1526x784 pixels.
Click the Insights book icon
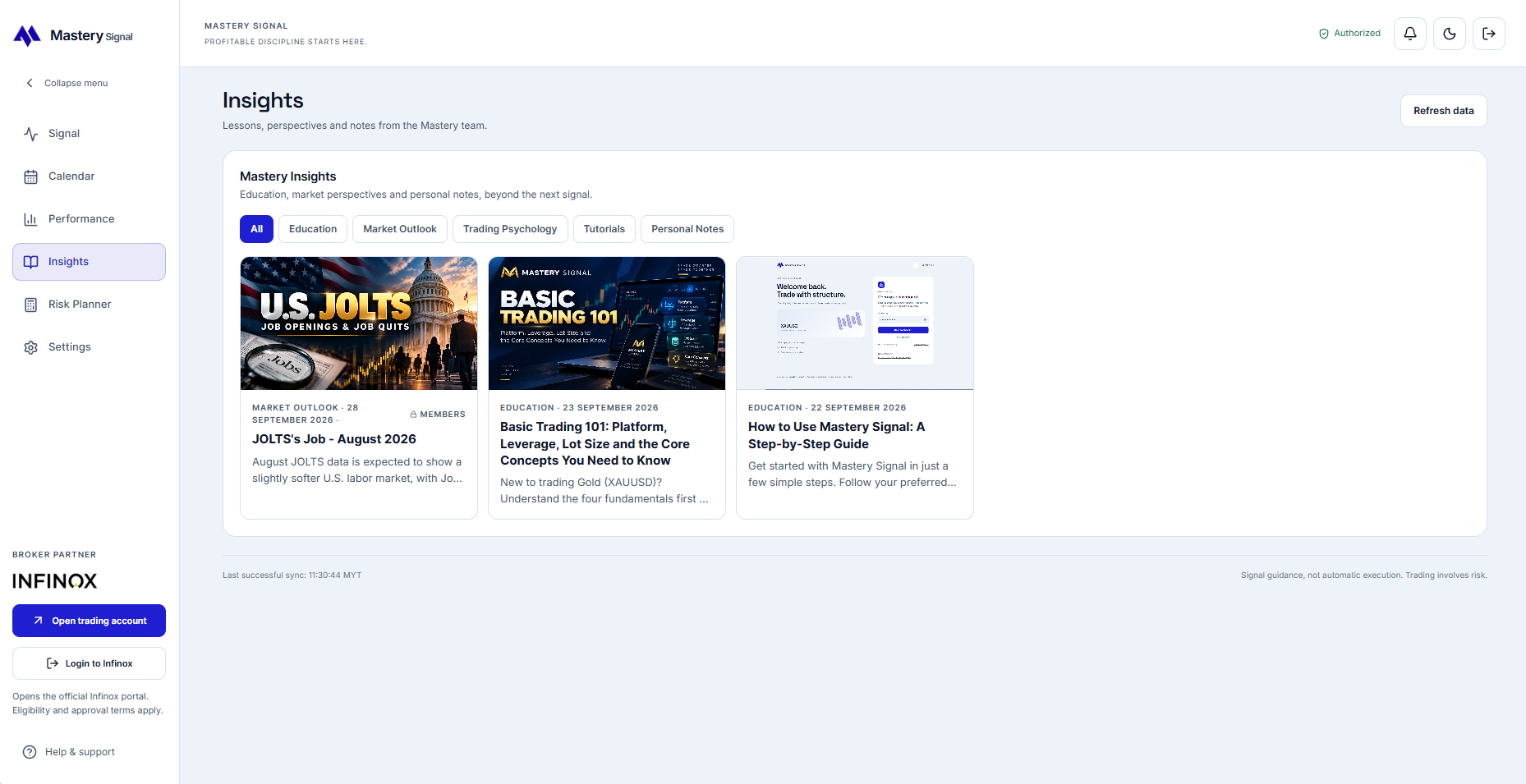(31, 262)
